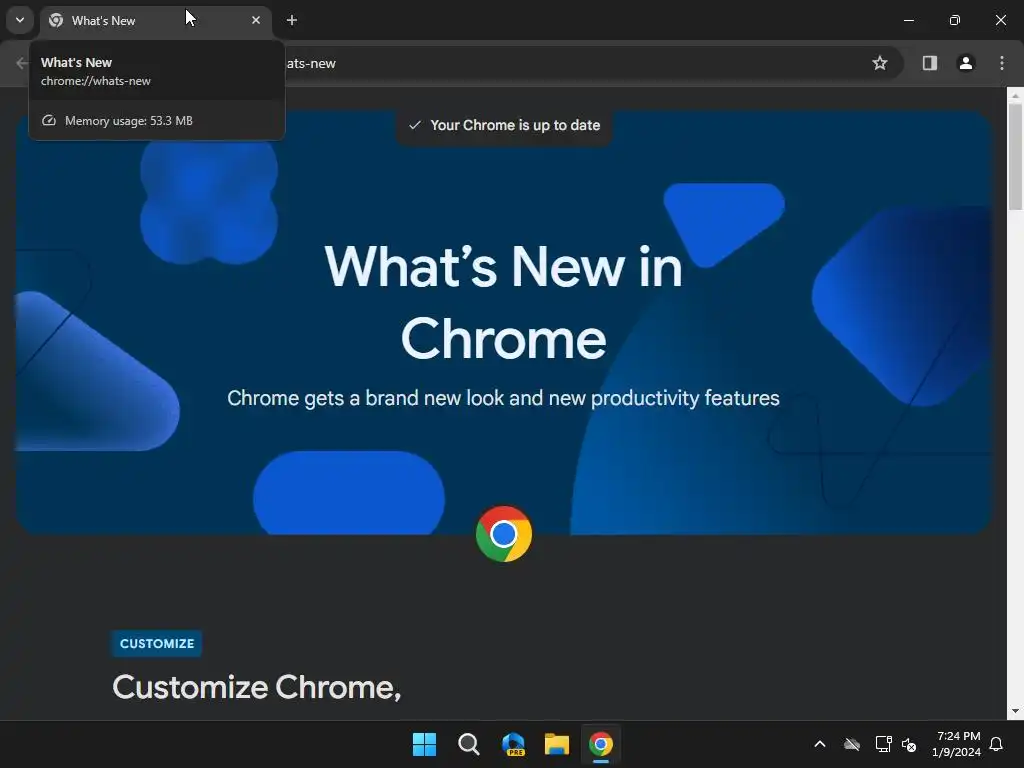Select the What's New tab
1024x768 pixels.
click(155, 21)
